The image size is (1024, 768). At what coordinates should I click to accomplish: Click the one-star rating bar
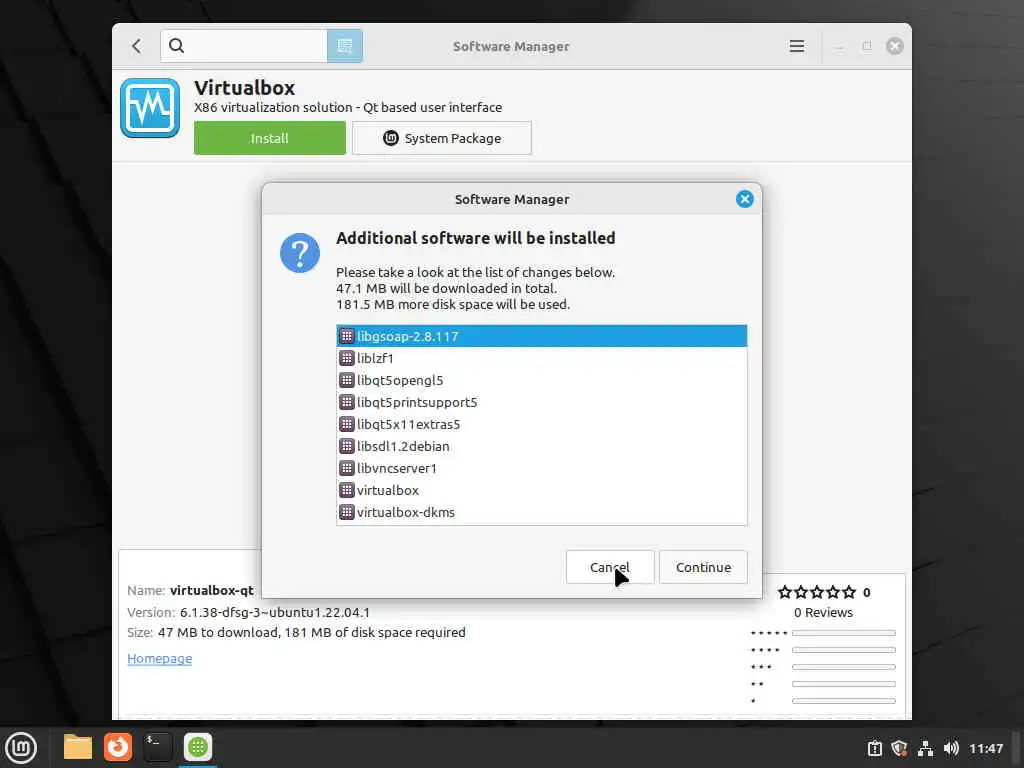pyautogui.click(x=844, y=701)
